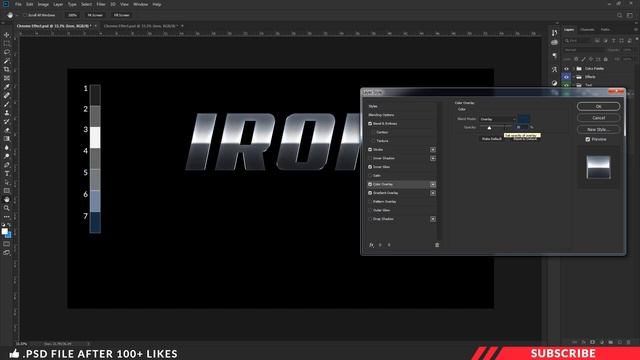Select the Crop tool
The height and width of the screenshot is (360, 640).
tap(7, 69)
